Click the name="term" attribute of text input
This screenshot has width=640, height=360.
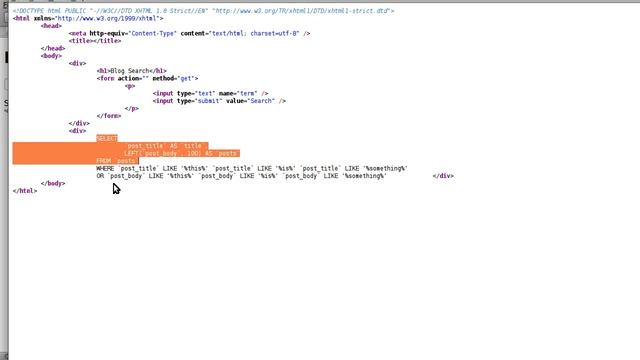[x=238, y=93]
